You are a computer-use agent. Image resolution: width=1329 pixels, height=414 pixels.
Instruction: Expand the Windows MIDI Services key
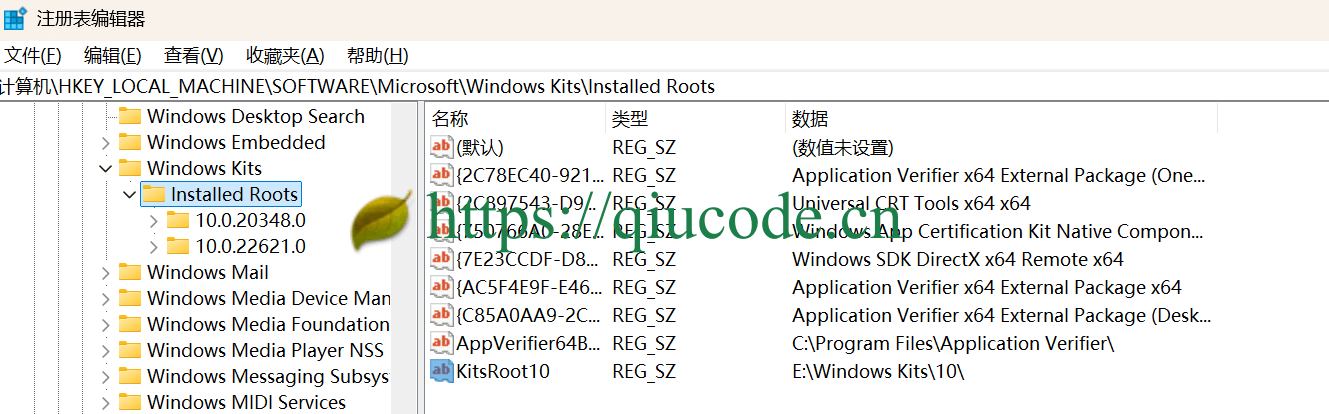pyautogui.click(x=105, y=403)
